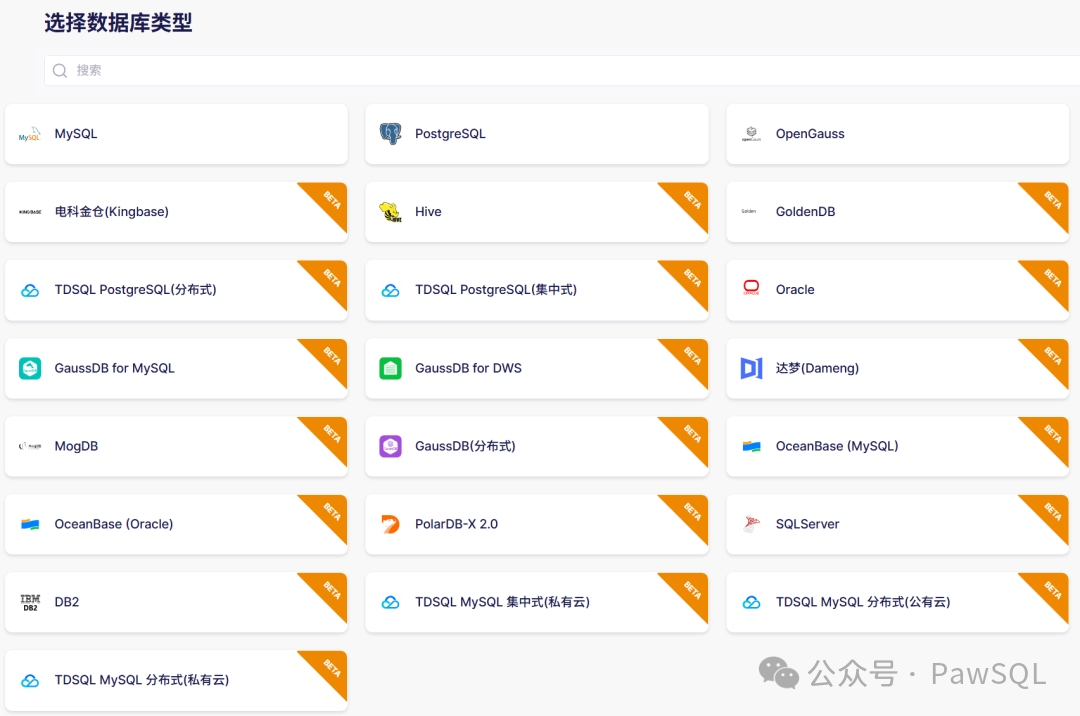1080x716 pixels.
Task: Click the OpenGauss logo icon
Action: [x=751, y=134]
